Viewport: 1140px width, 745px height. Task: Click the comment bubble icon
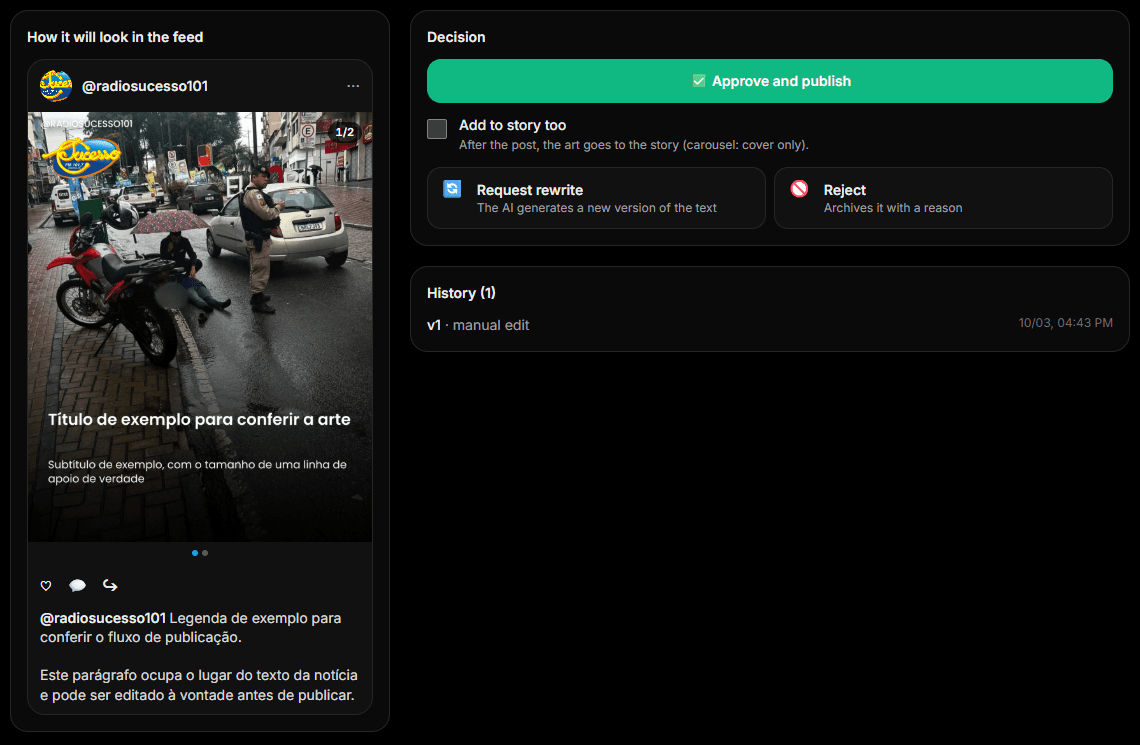77,586
